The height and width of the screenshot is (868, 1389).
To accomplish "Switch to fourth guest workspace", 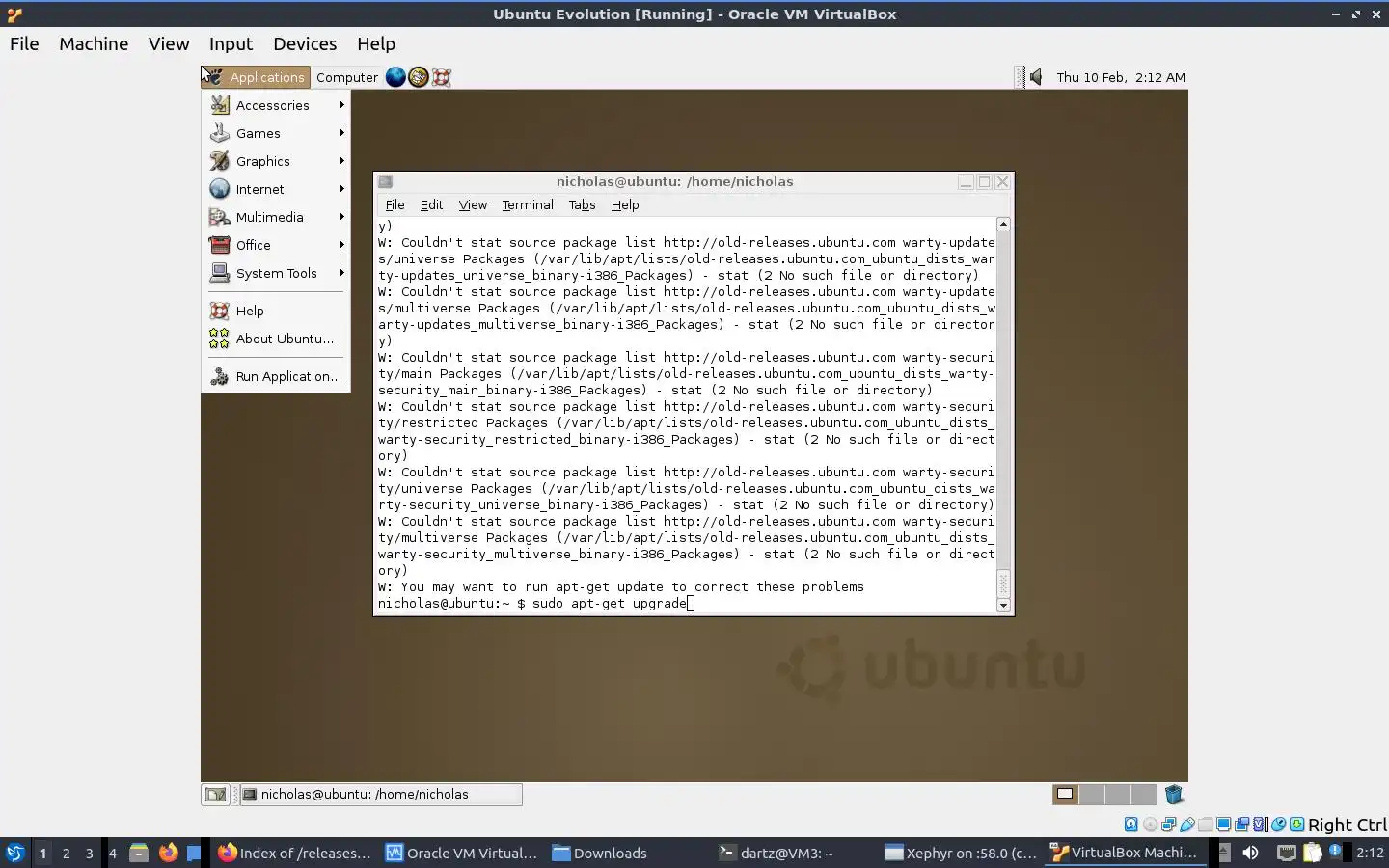I will [x=1144, y=795].
